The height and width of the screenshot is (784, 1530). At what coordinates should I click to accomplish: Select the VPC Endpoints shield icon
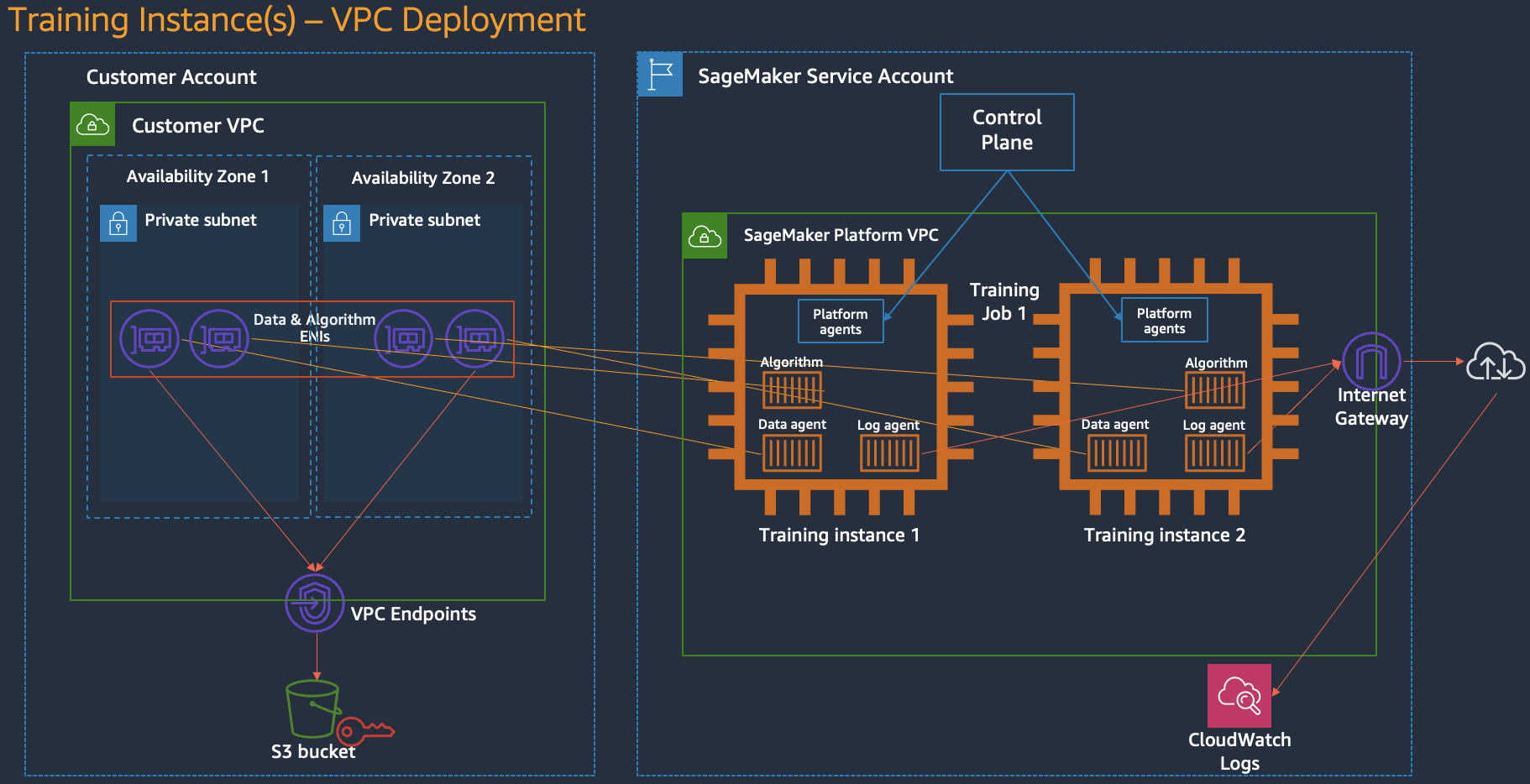[315, 603]
